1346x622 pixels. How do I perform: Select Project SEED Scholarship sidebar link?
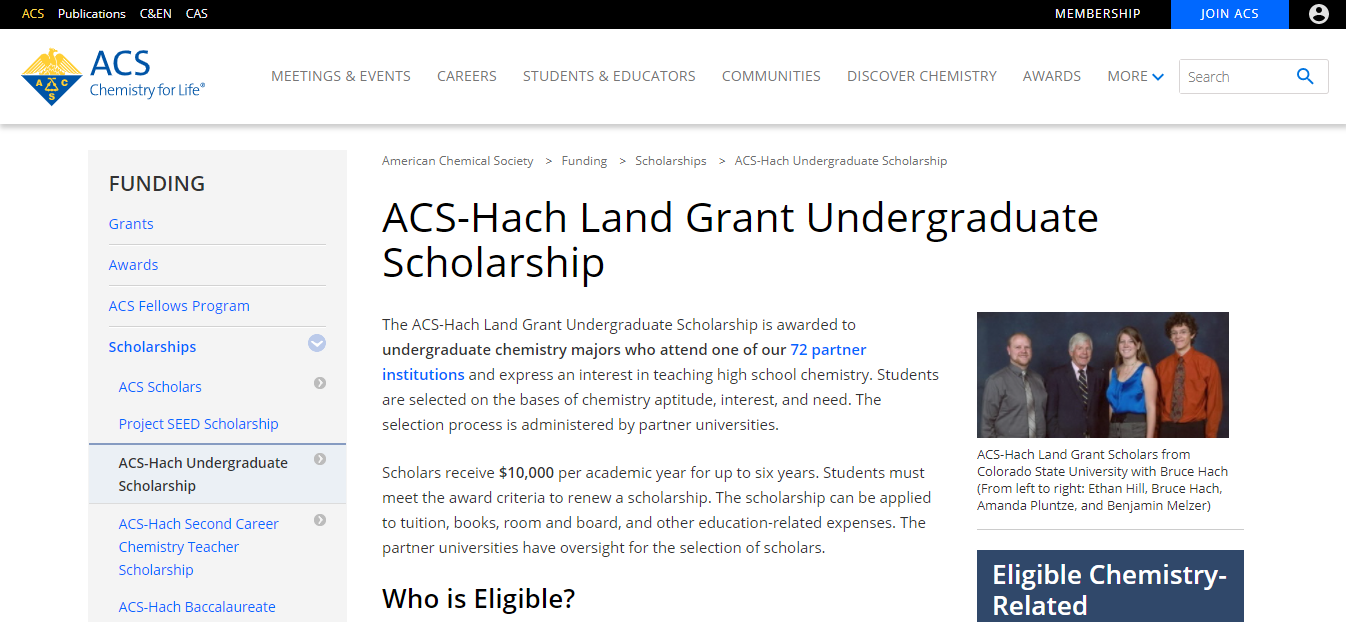[x=198, y=424]
